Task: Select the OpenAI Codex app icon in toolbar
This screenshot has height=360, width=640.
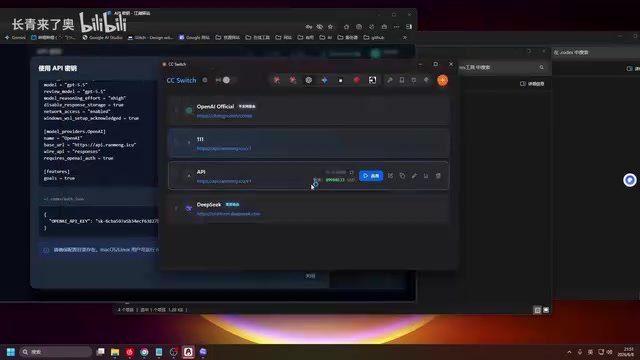Action: tap(309, 80)
